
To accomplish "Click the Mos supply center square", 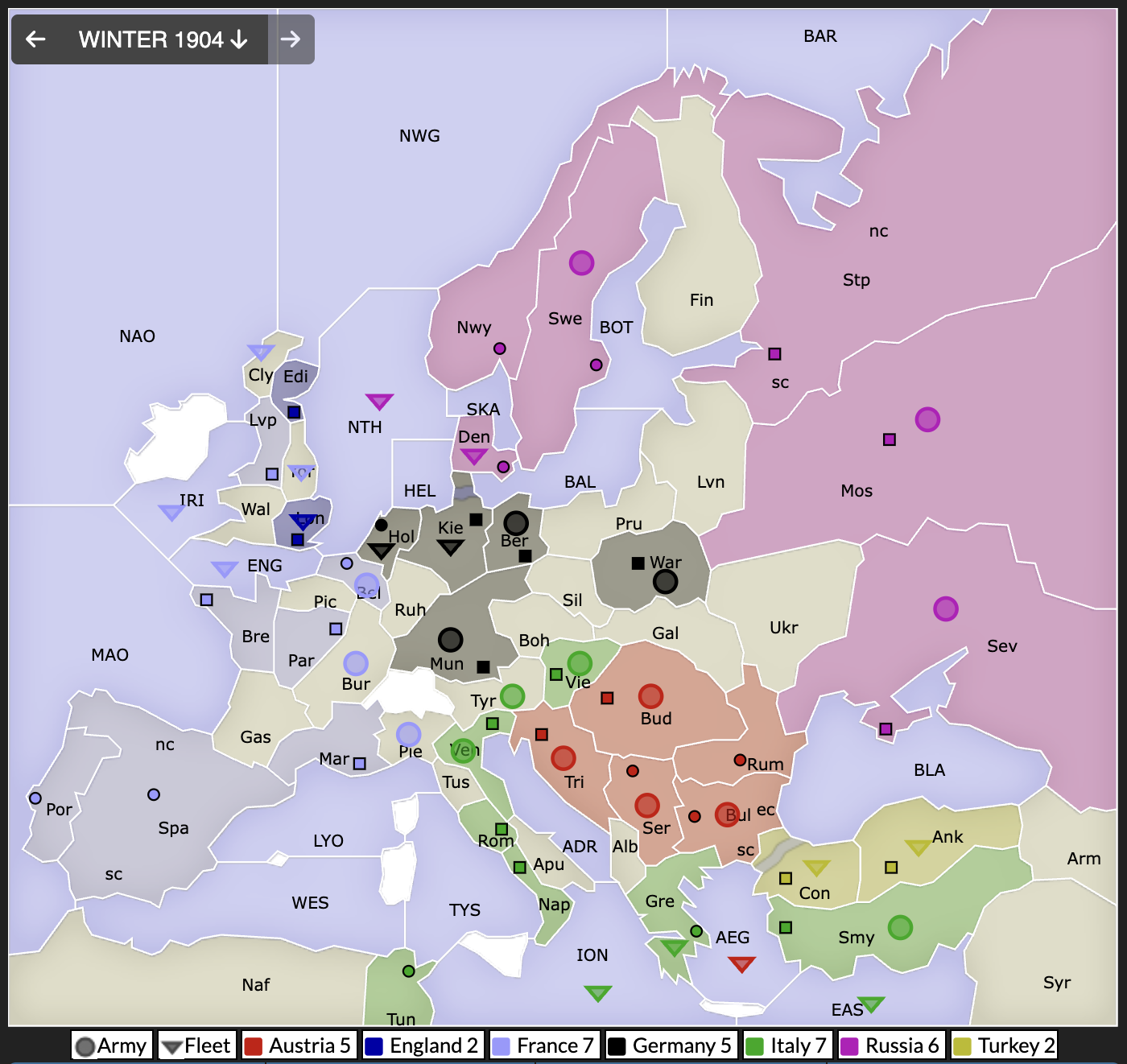I will tap(889, 439).
